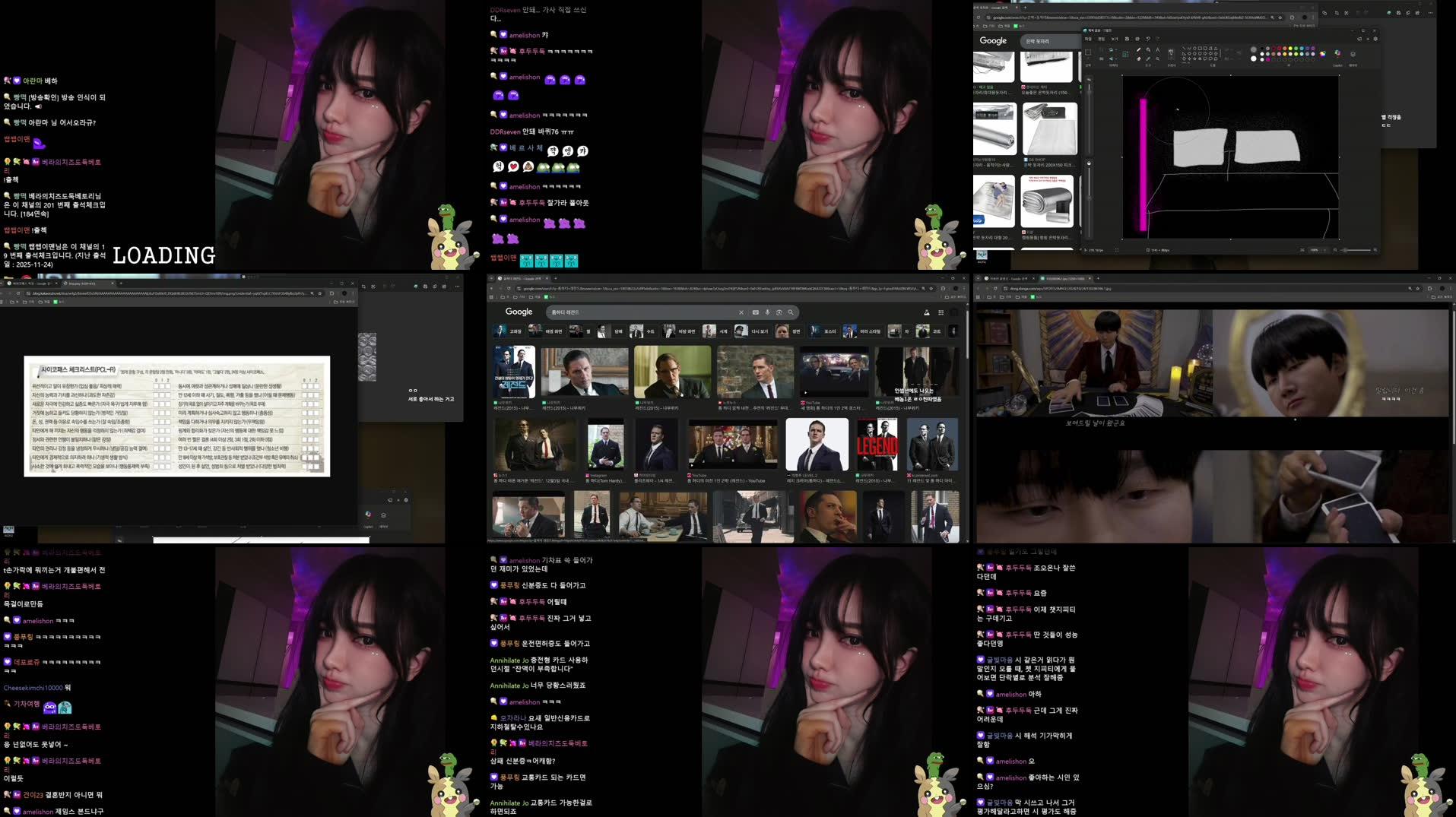This screenshot has height=817, width=1456.
Task: Select the Pencil tool in Paint
Action: pyautogui.click(x=1139, y=49)
